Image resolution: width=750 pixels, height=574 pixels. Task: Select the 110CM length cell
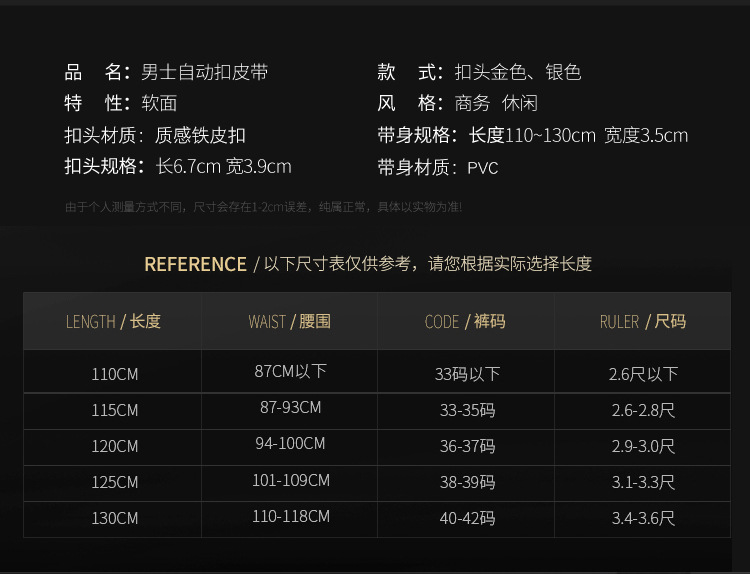tap(114, 375)
